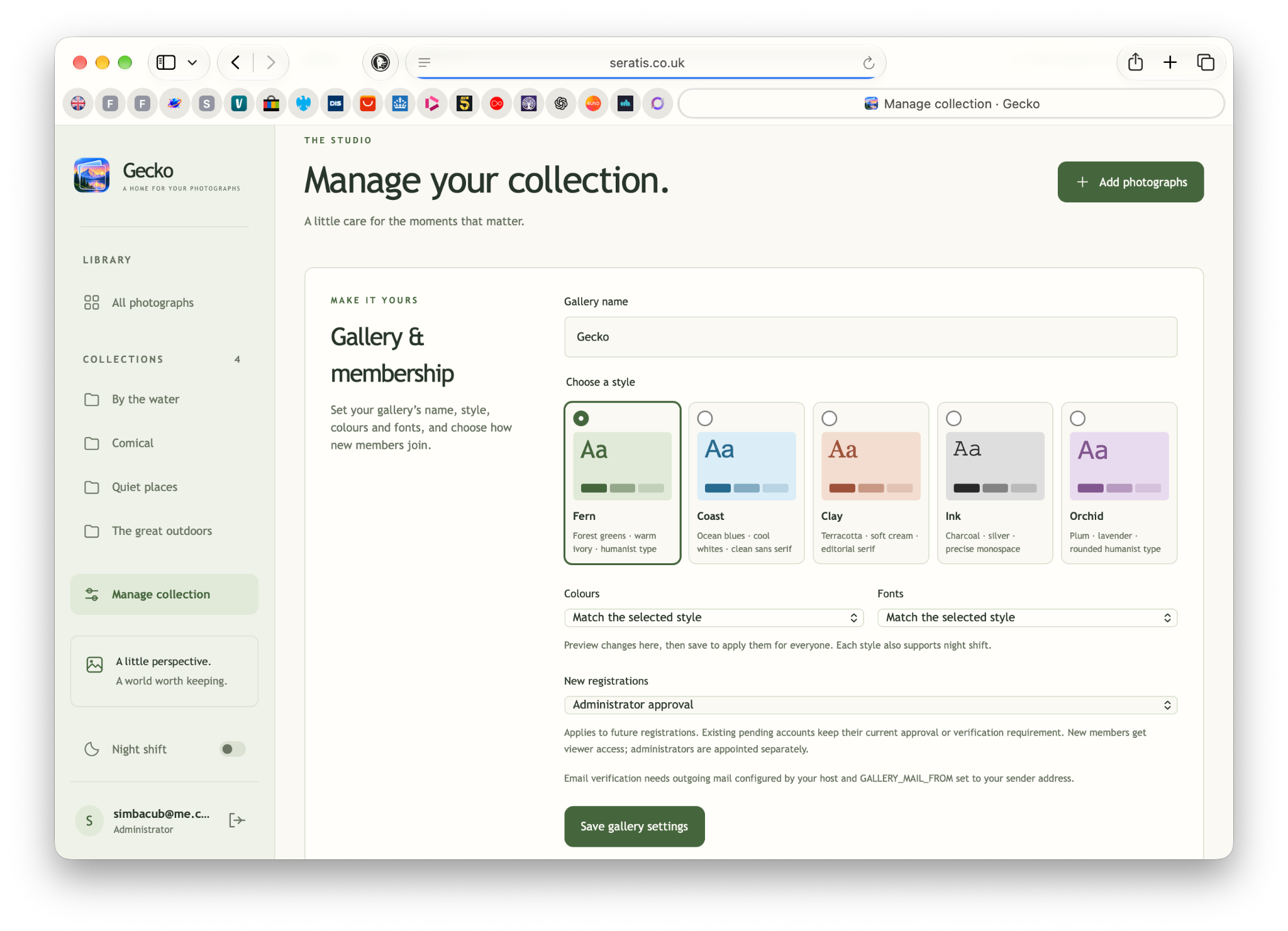The width and height of the screenshot is (1288, 931).
Task: Click the picture icon in the perspective card
Action: [94, 664]
